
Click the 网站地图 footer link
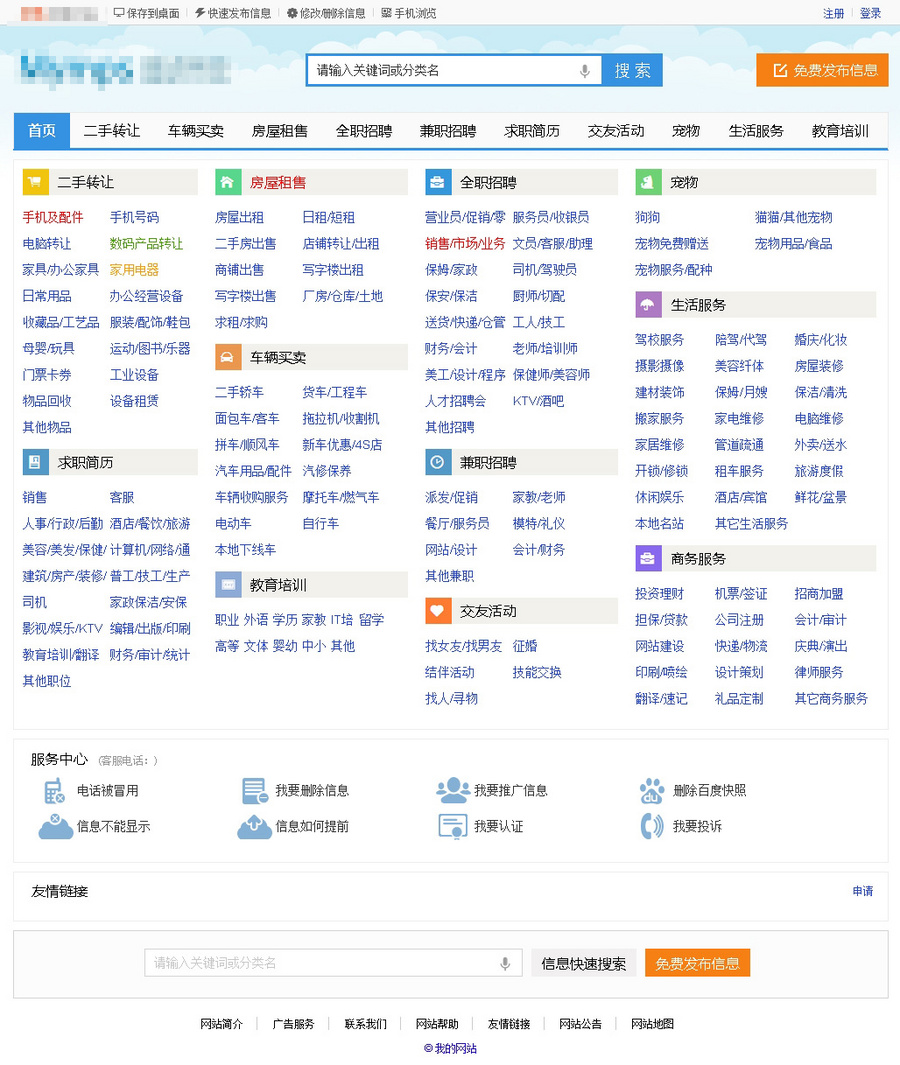click(x=652, y=1024)
